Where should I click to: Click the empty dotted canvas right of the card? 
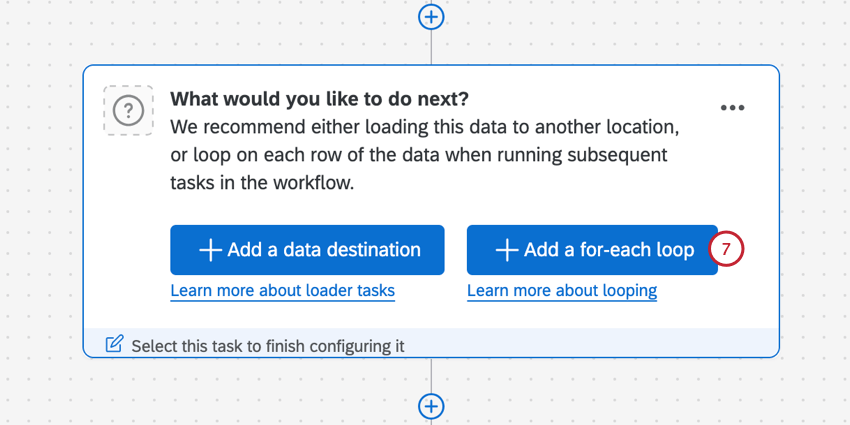click(x=815, y=200)
